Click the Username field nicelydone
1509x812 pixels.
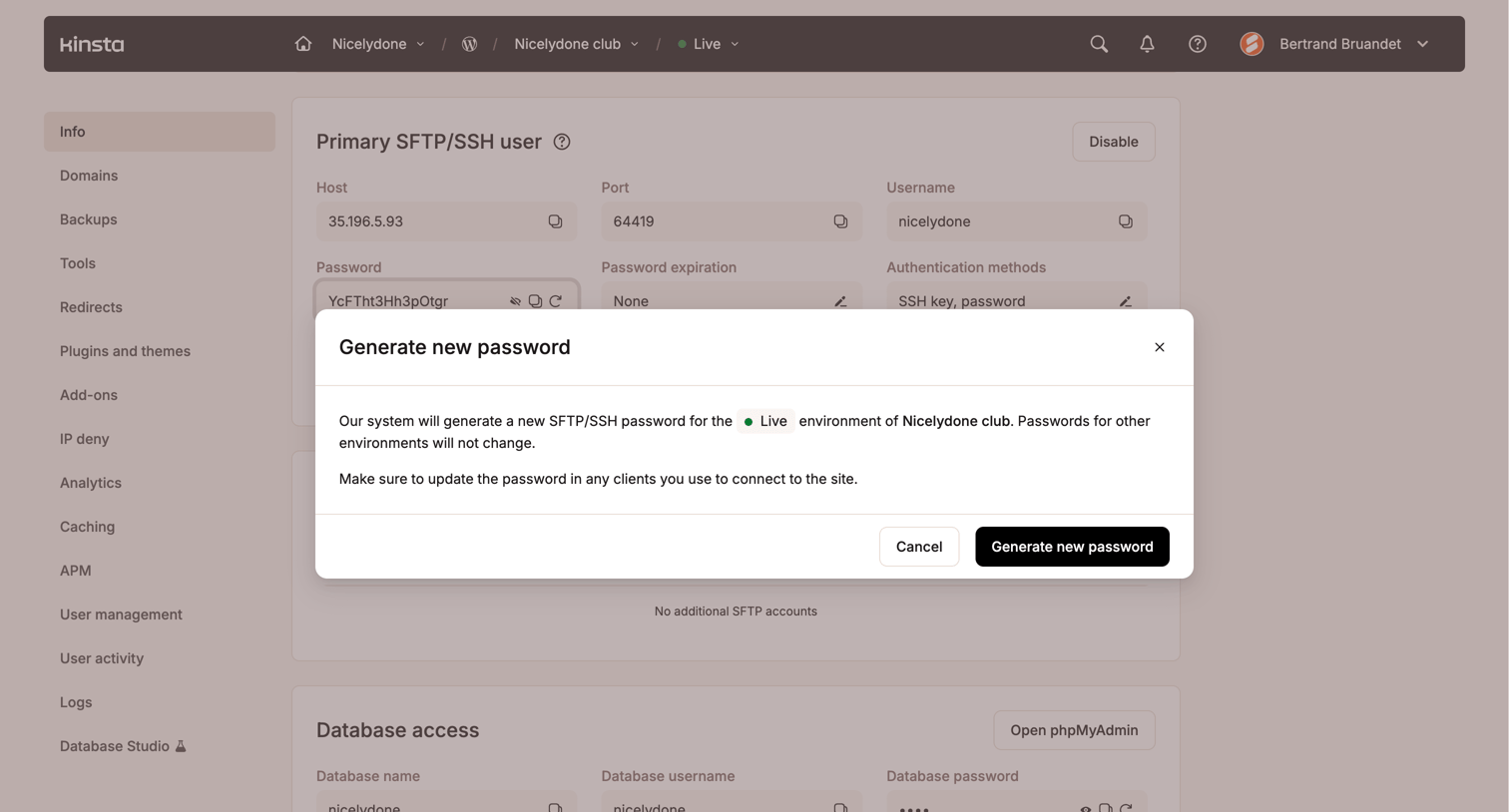[1016, 221]
